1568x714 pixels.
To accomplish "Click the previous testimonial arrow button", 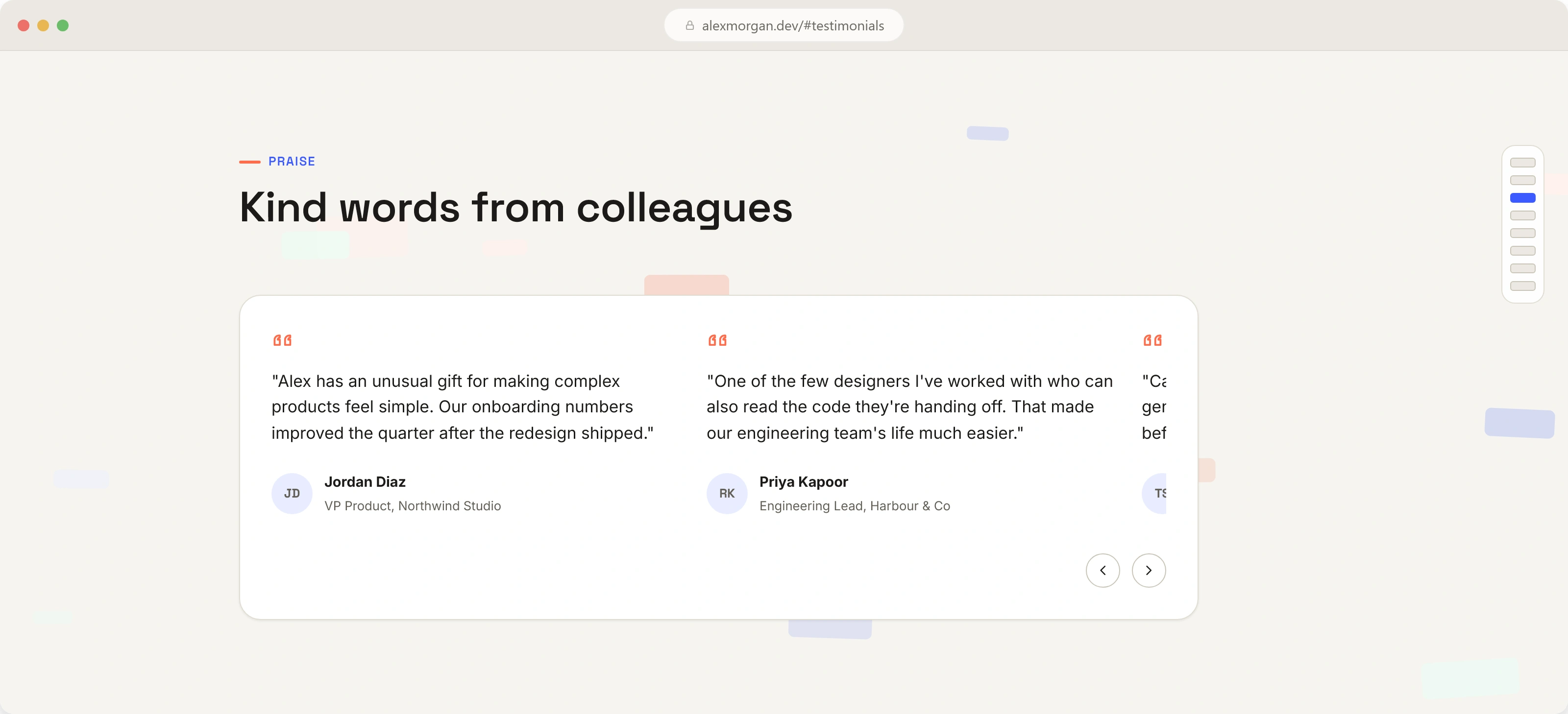I will [x=1102, y=570].
